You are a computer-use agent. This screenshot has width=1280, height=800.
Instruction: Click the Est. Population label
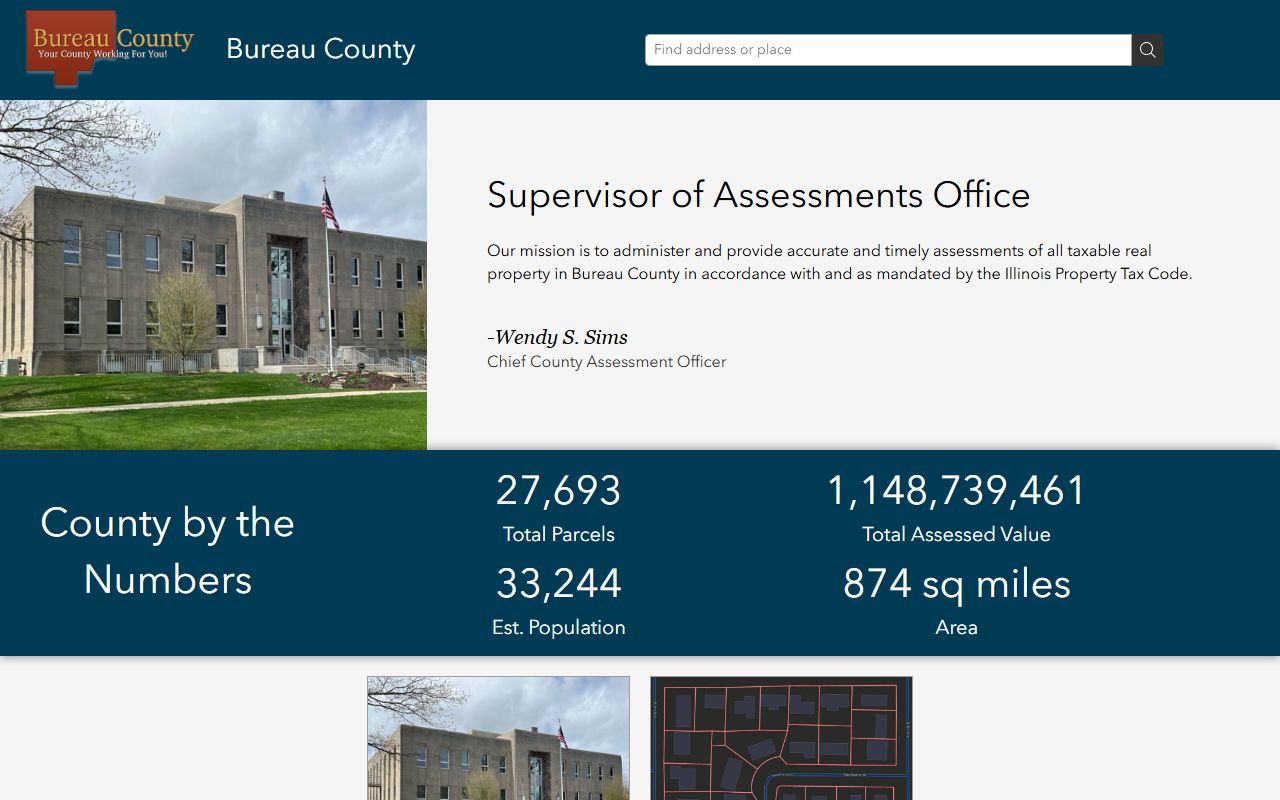(x=559, y=627)
